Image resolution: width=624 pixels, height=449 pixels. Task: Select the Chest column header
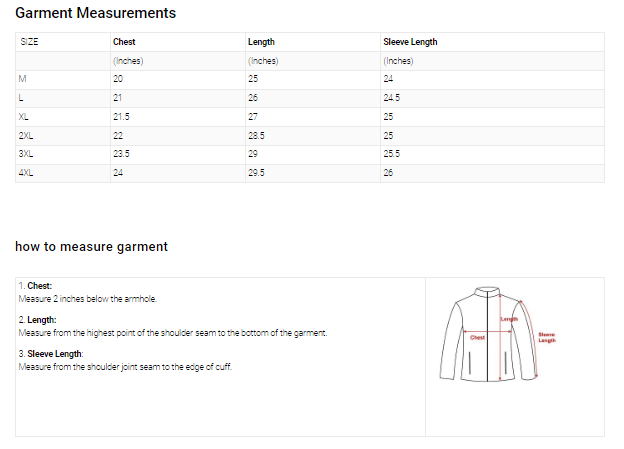[124, 42]
